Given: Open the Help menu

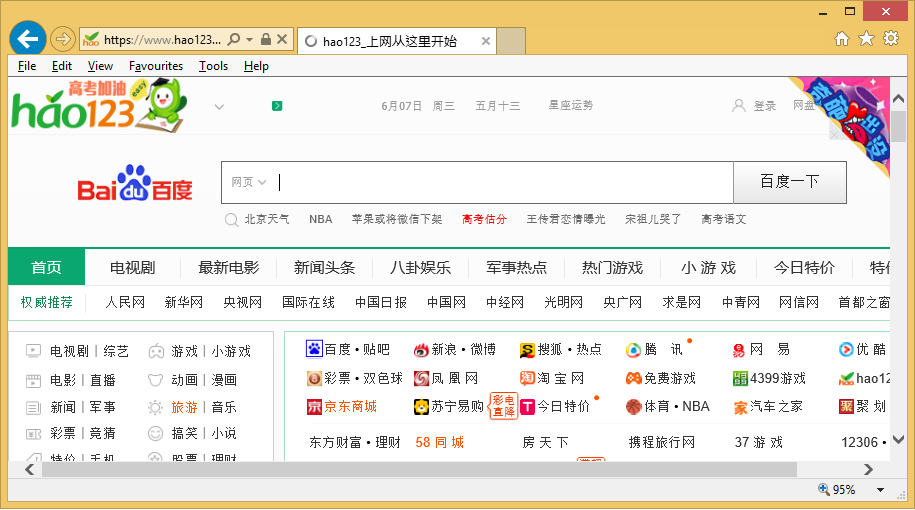Looking at the screenshot, I should coord(256,66).
